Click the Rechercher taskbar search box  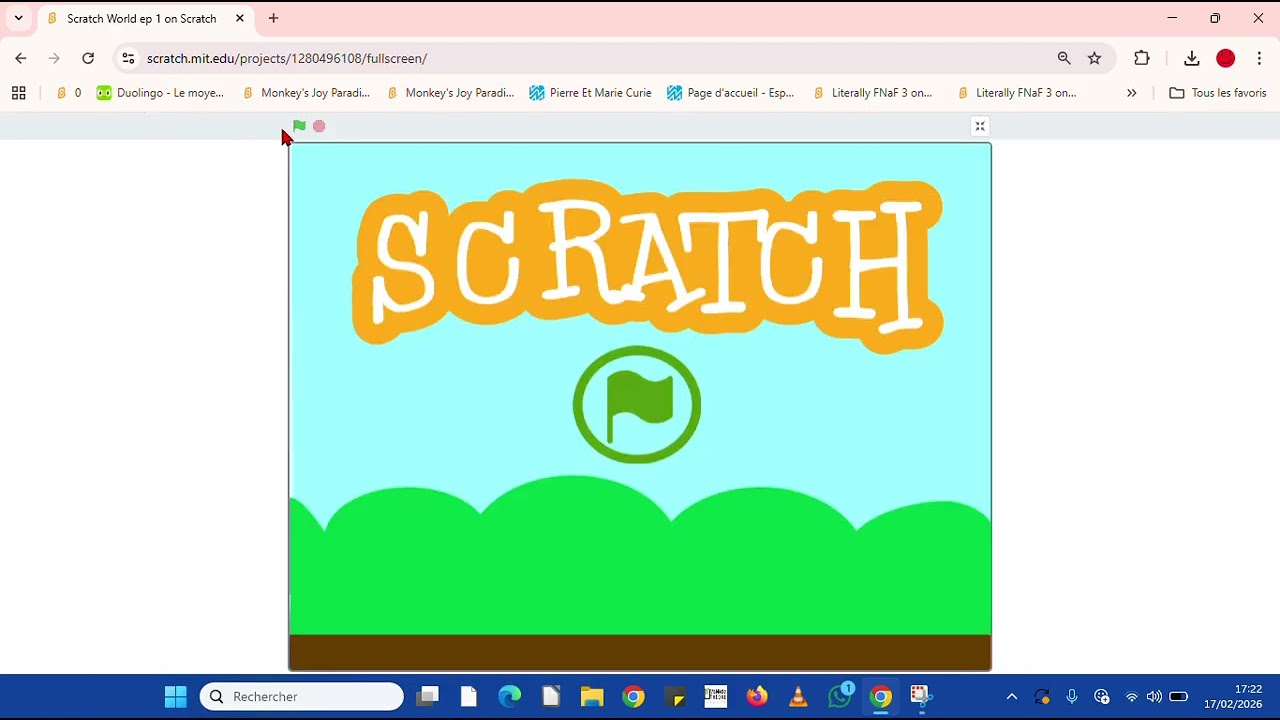(302, 696)
